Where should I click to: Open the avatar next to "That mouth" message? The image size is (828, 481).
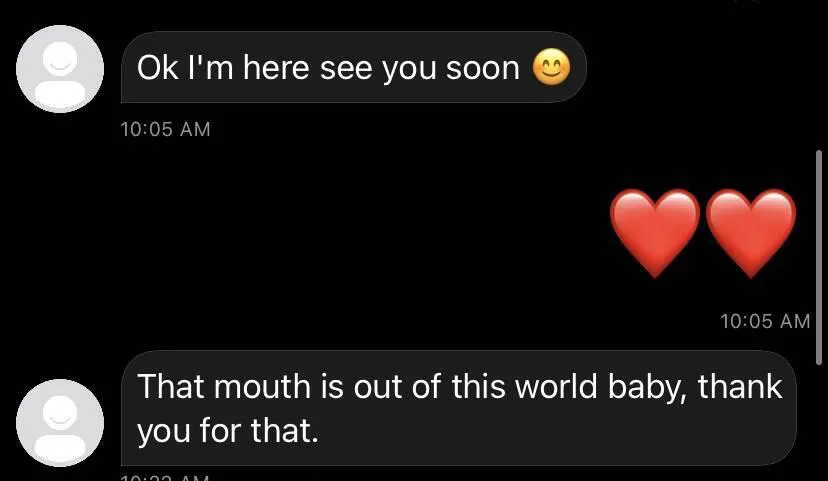pos(60,422)
